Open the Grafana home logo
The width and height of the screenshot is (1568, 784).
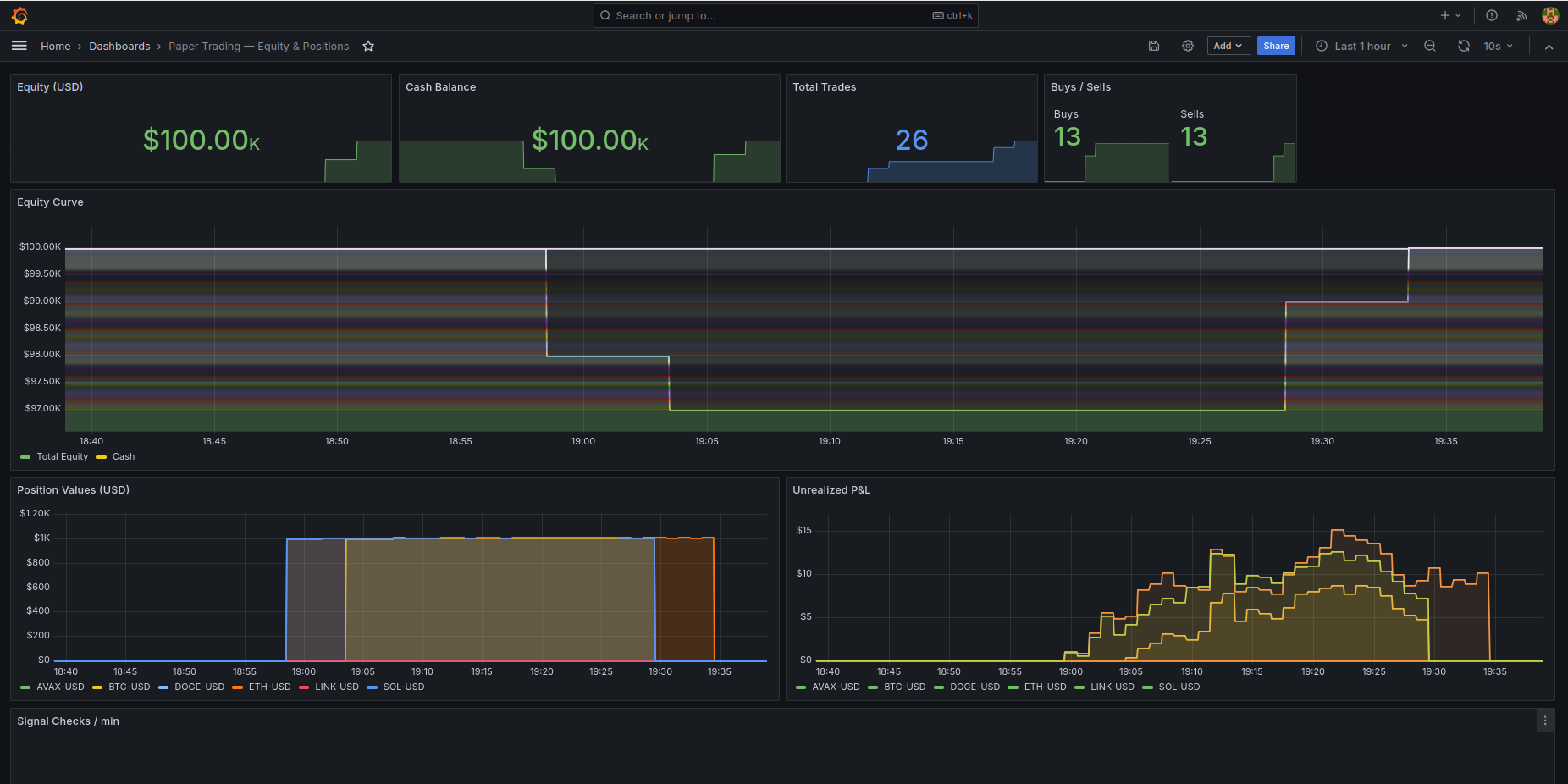(19, 15)
